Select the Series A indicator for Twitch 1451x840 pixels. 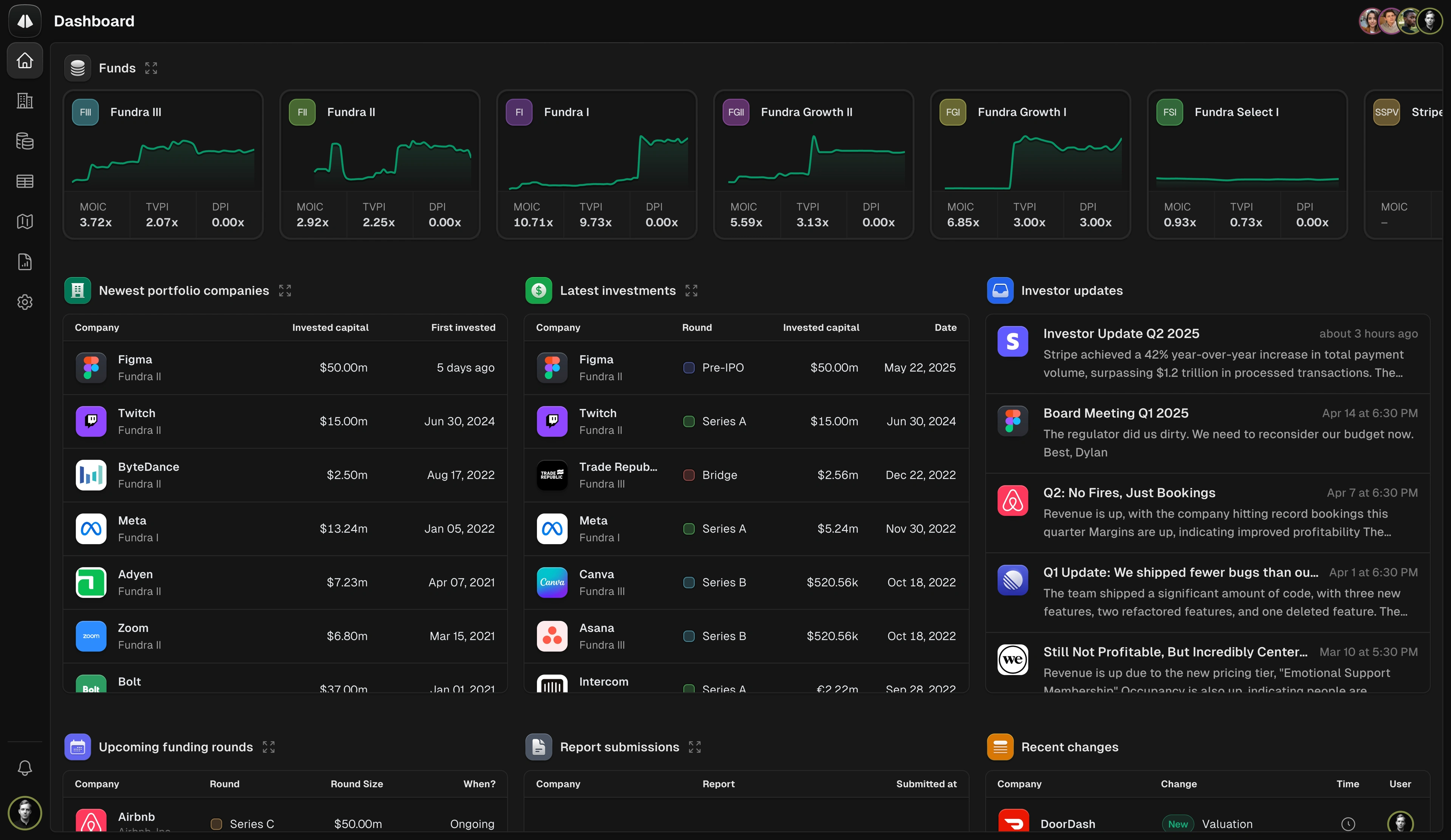(688, 421)
